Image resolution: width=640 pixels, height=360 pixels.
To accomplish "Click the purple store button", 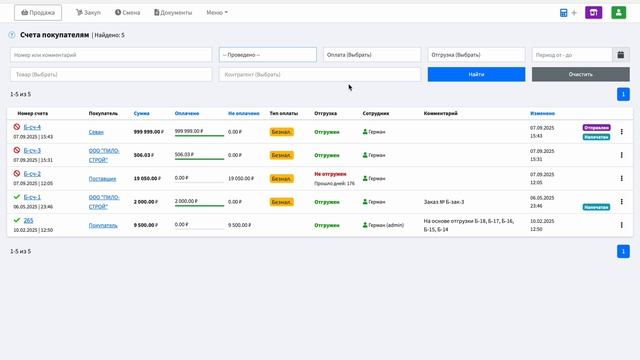I will [x=593, y=13].
